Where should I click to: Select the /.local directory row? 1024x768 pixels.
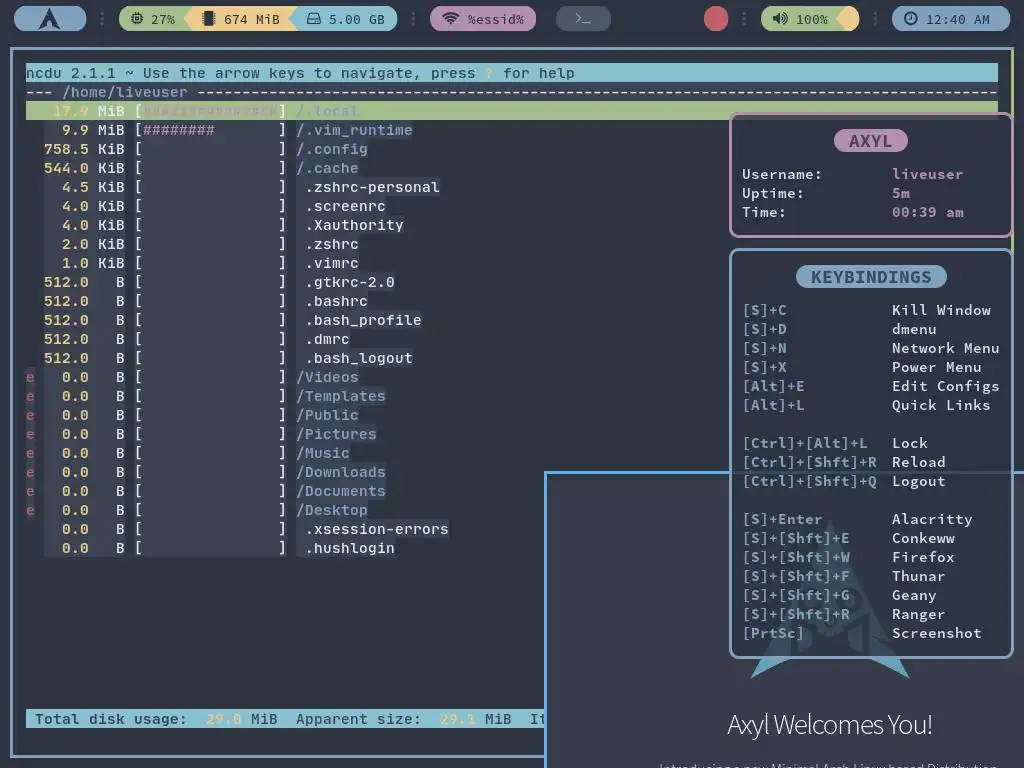[511, 111]
